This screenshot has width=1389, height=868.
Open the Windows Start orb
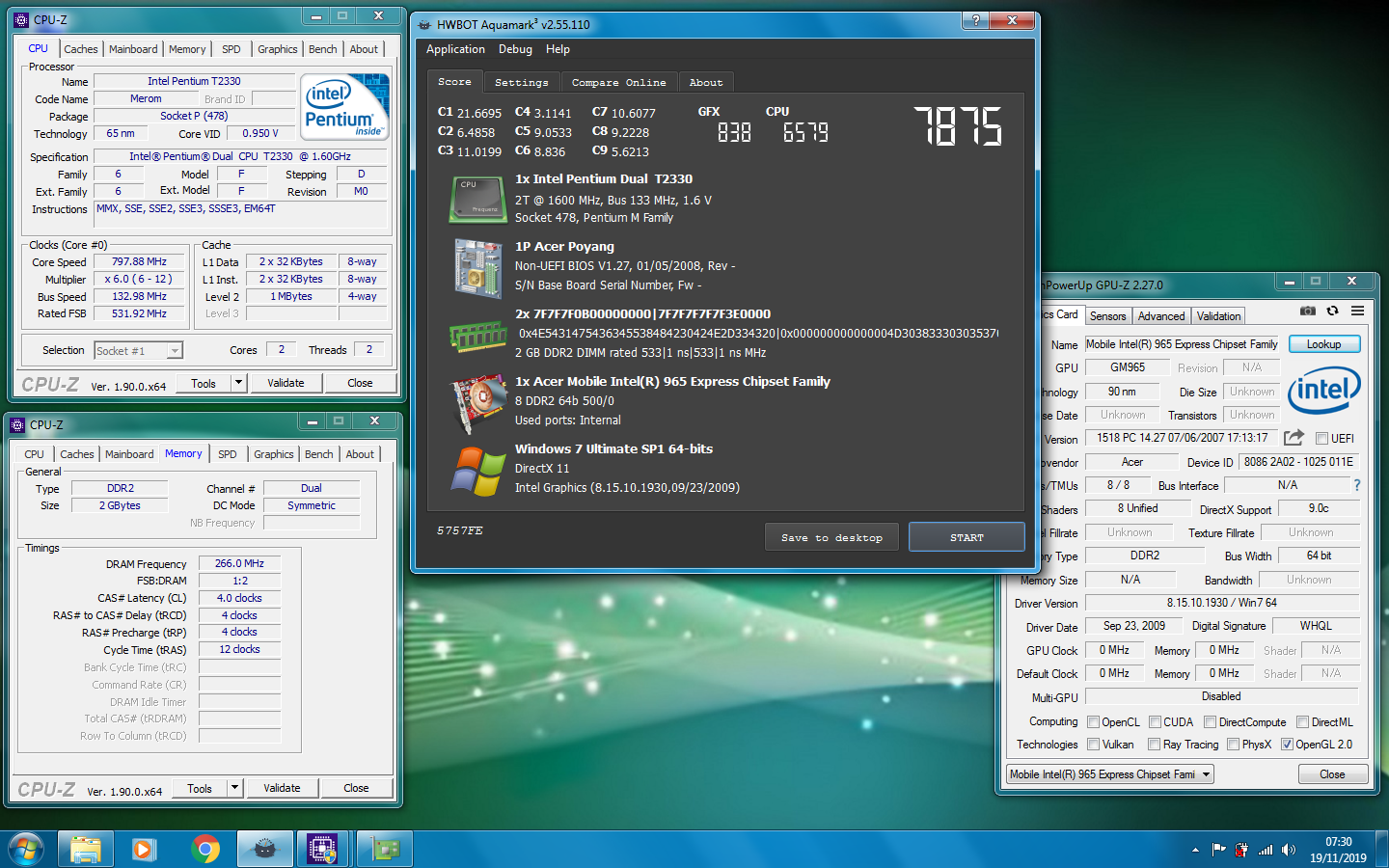point(26,849)
